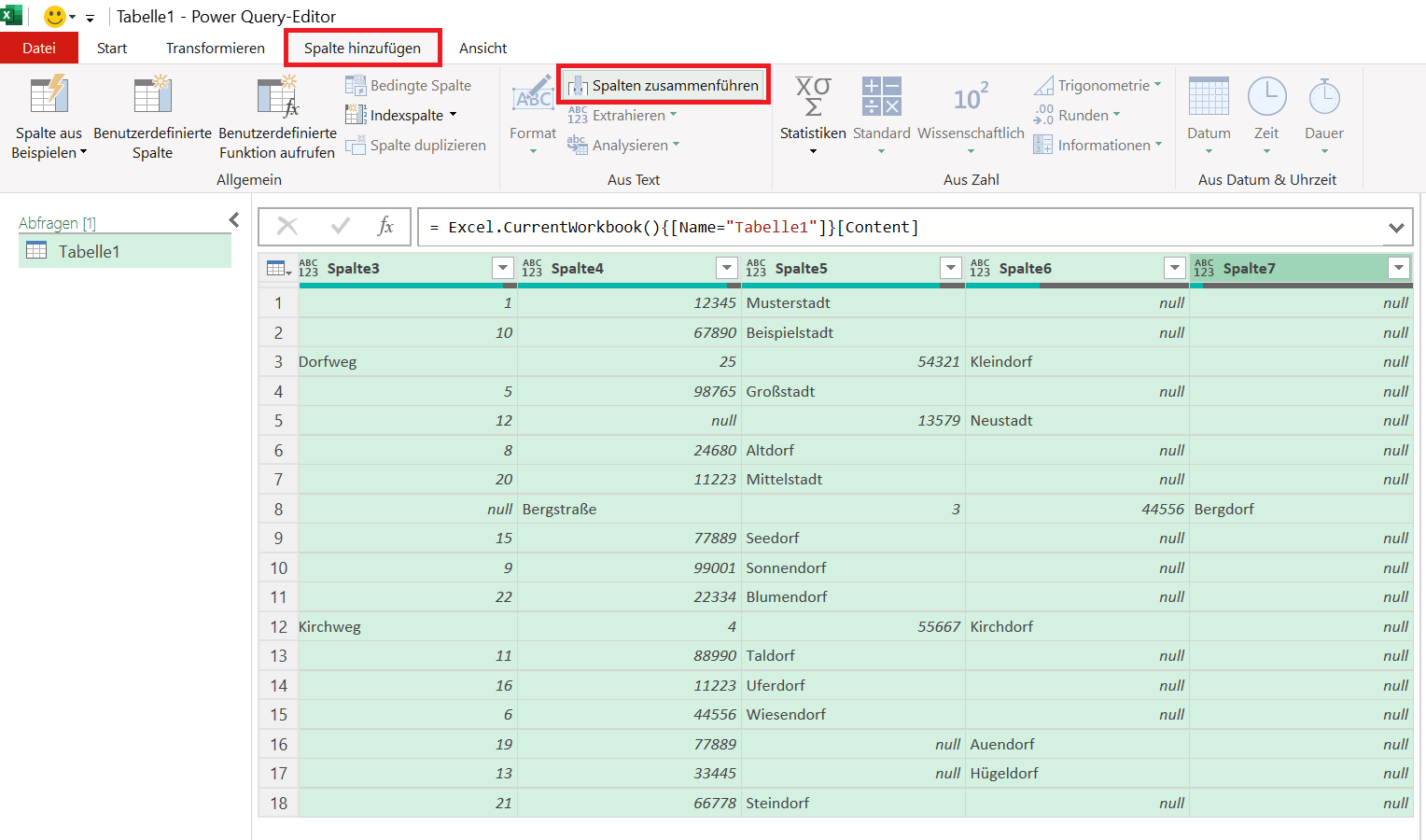Open the Datei menu

point(39,49)
